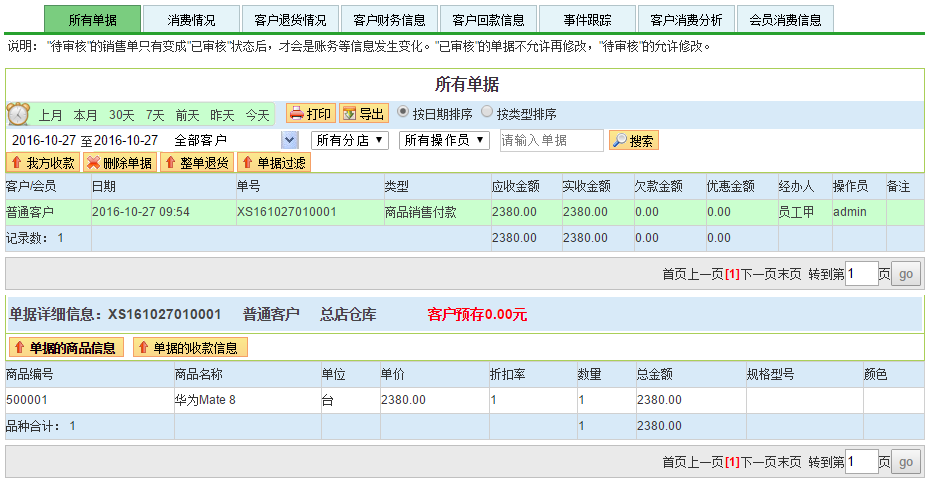
Task: Click the 请输入单据 search input field
Action: click(x=551, y=140)
